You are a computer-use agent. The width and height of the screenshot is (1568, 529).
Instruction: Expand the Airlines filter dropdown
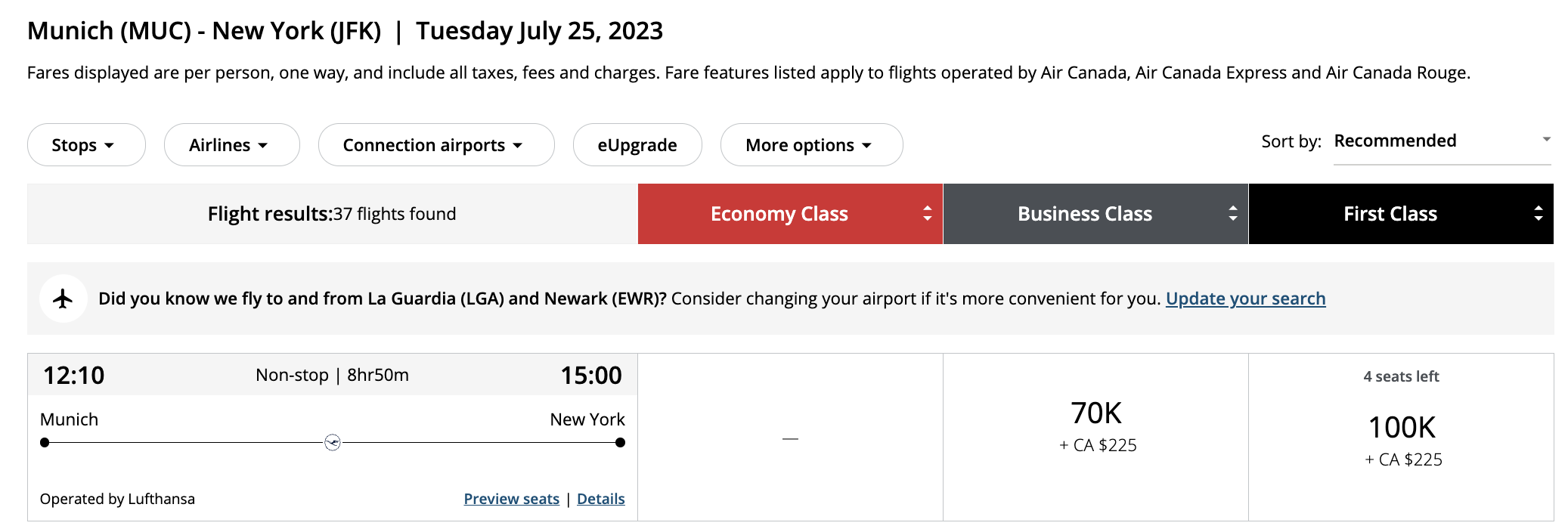coord(231,145)
